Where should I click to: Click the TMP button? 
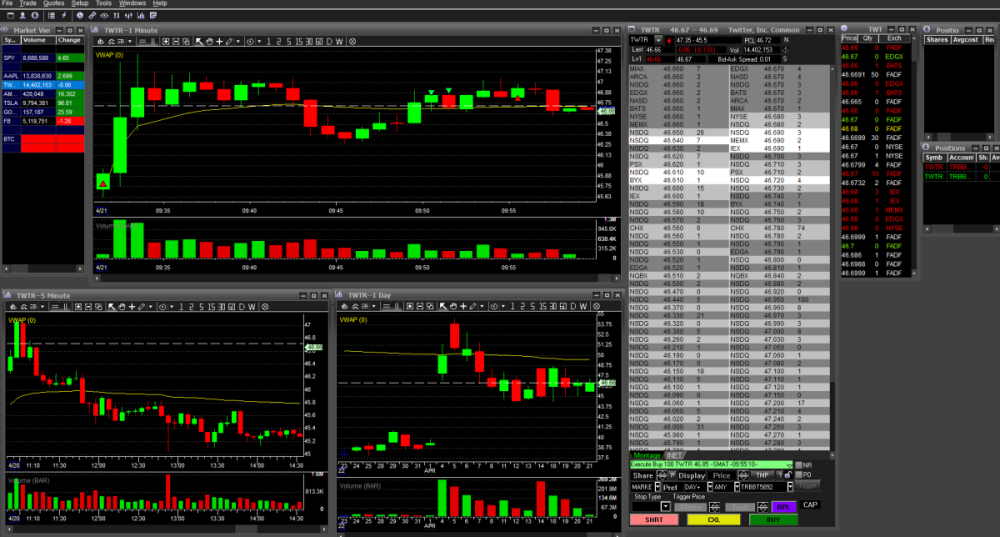(x=763, y=475)
